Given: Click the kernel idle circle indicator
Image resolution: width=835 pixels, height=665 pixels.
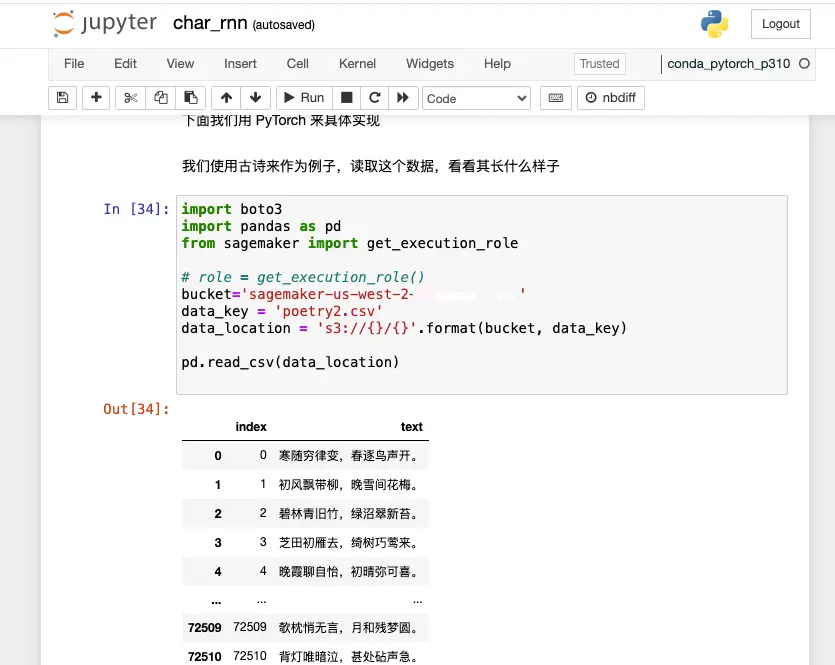Looking at the screenshot, I should (804, 64).
